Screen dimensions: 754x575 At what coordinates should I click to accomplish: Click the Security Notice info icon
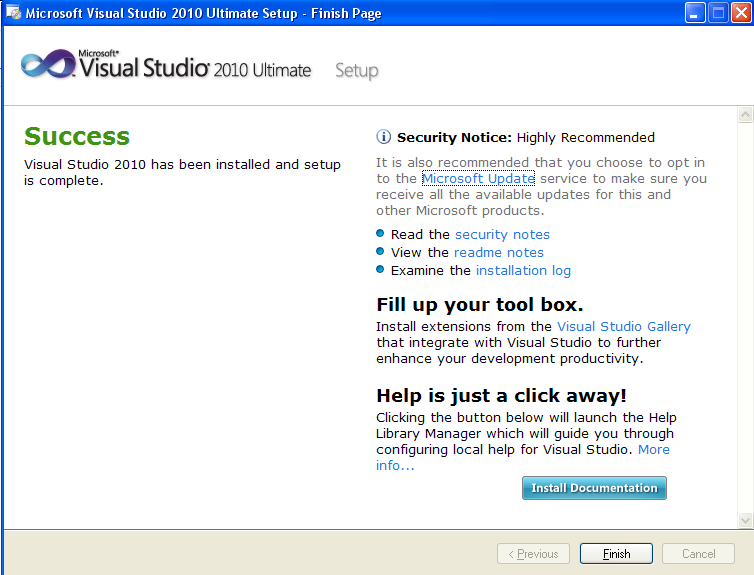383,137
